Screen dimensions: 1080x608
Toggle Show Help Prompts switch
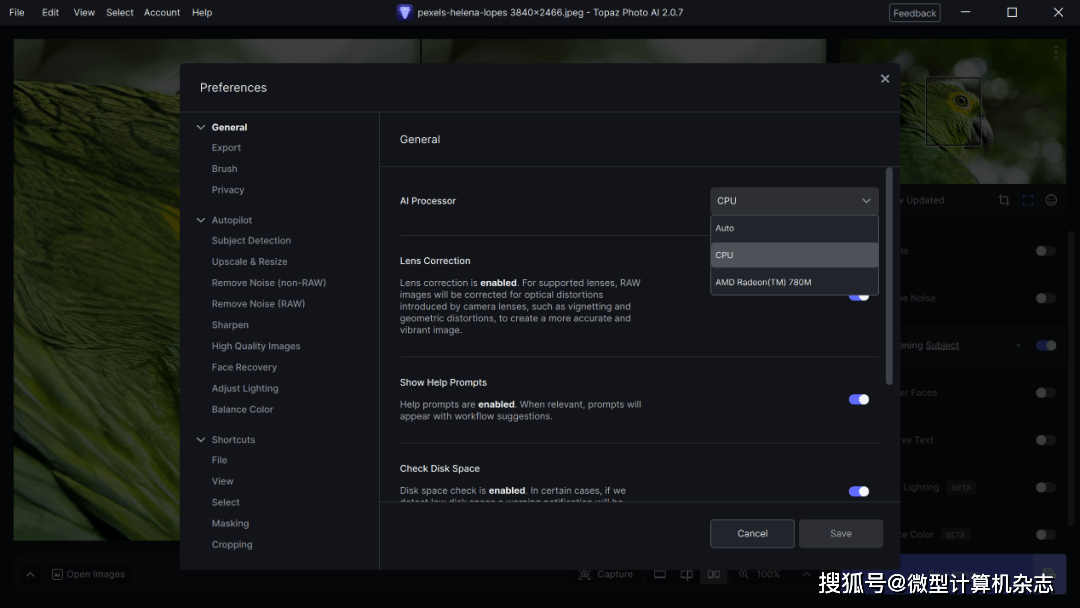[x=859, y=399]
